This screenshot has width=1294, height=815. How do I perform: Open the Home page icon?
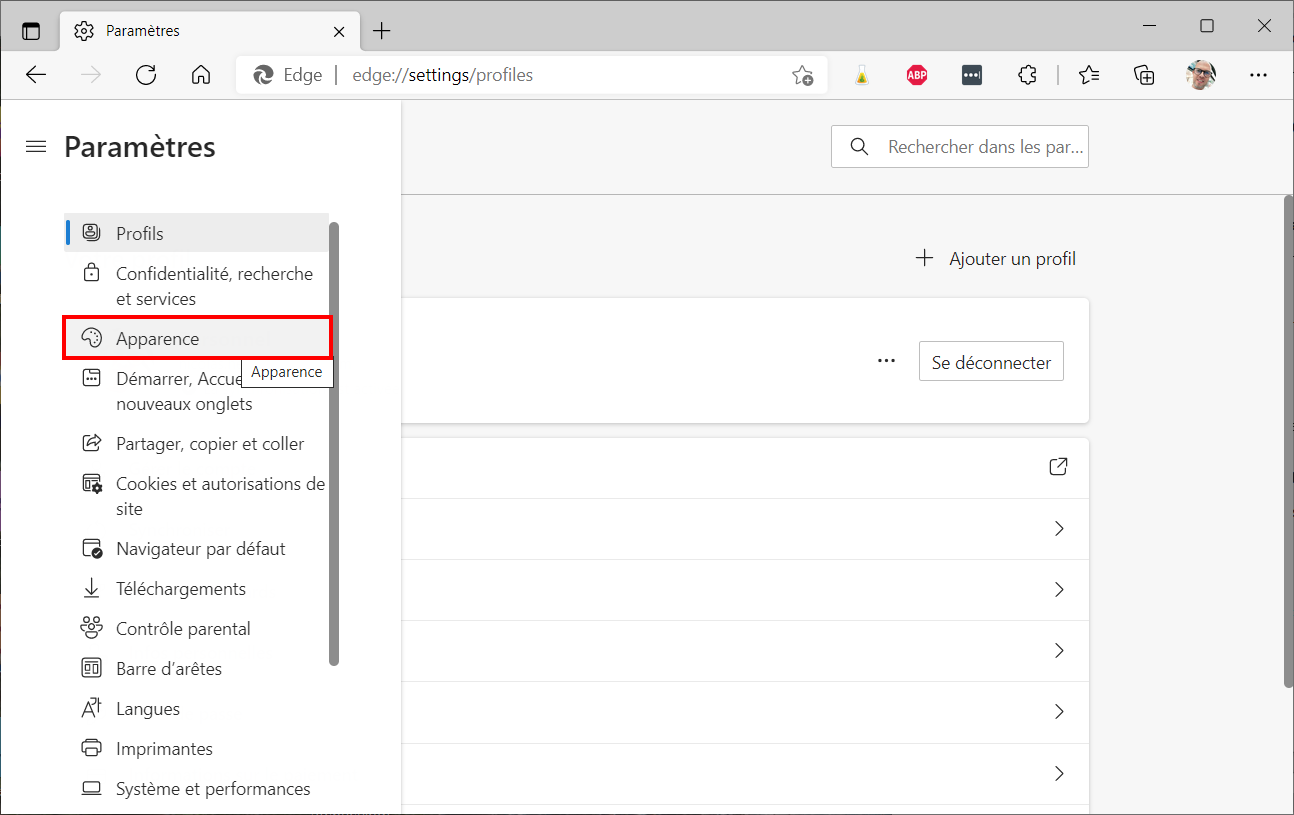point(201,75)
